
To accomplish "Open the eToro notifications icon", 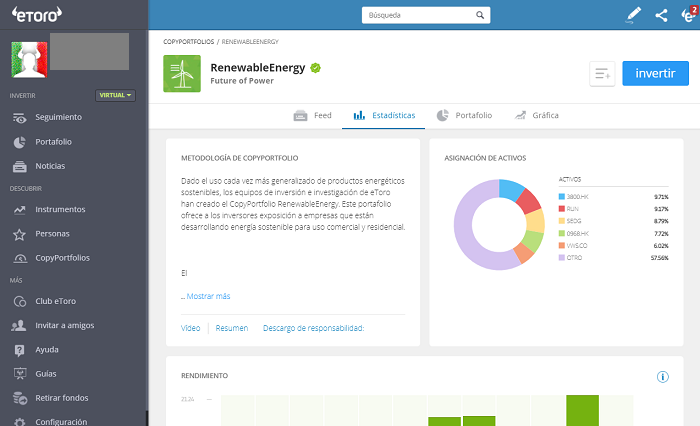I will point(689,14).
